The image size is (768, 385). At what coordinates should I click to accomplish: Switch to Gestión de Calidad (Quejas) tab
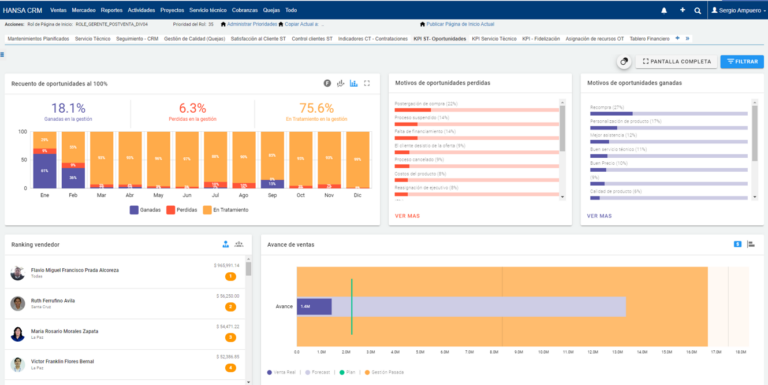coord(194,39)
